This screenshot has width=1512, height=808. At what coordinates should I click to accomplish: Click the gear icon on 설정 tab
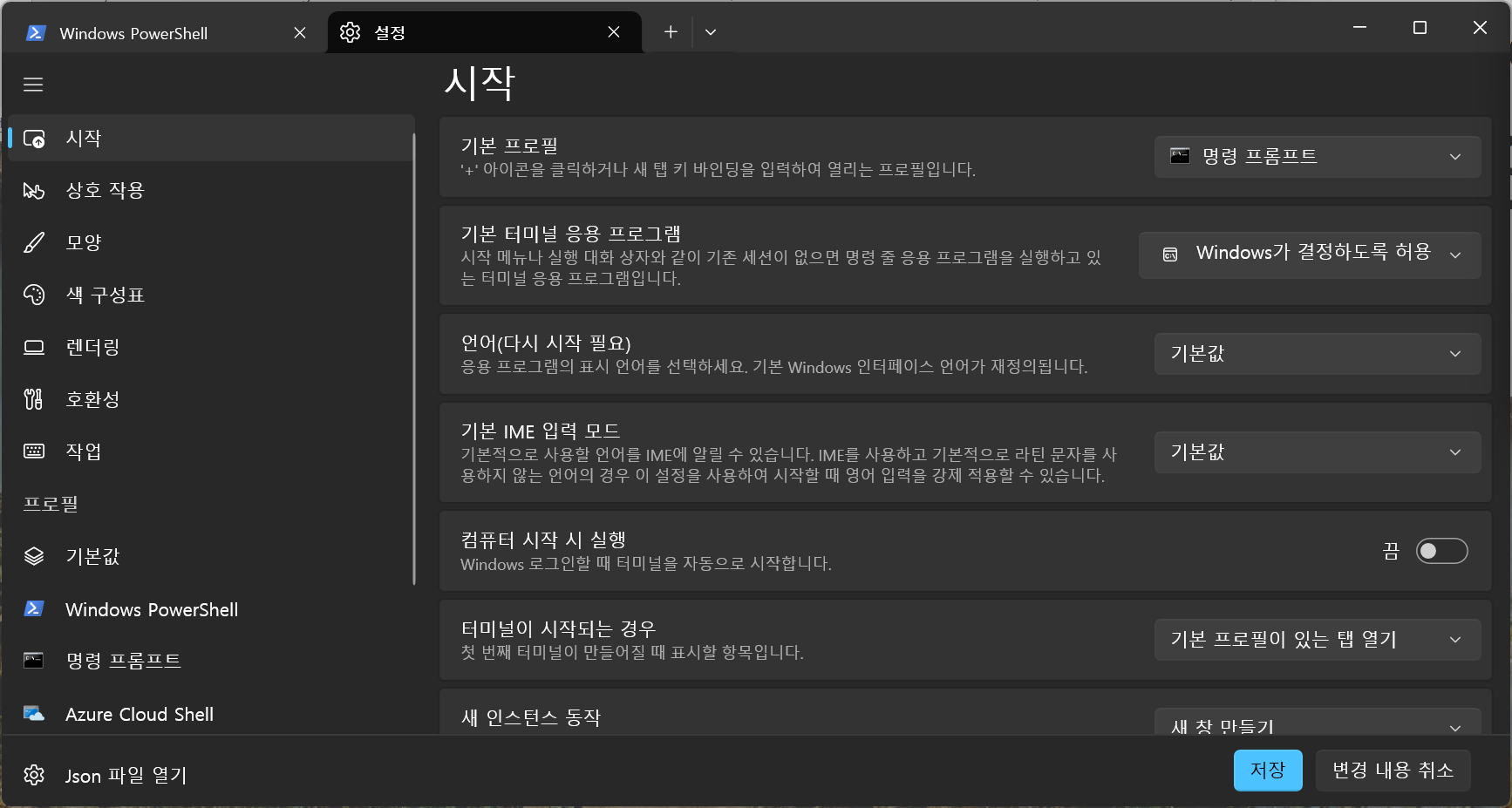(x=350, y=32)
